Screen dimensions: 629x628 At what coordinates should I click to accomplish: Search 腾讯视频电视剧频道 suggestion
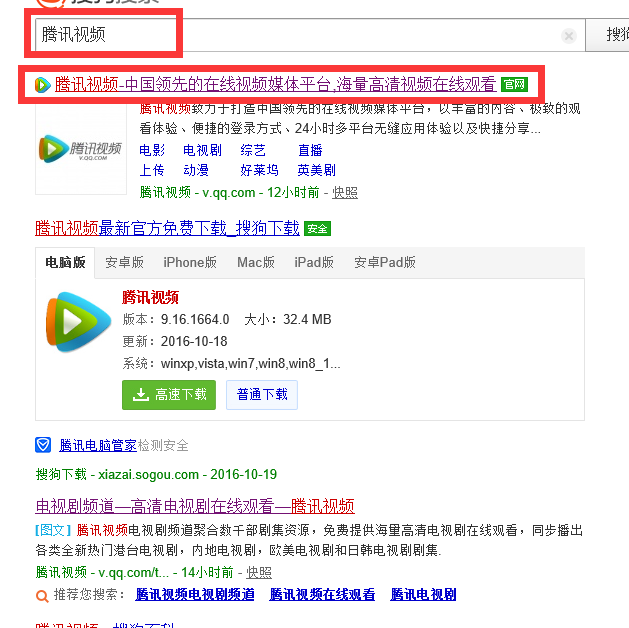tap(195, 595)
